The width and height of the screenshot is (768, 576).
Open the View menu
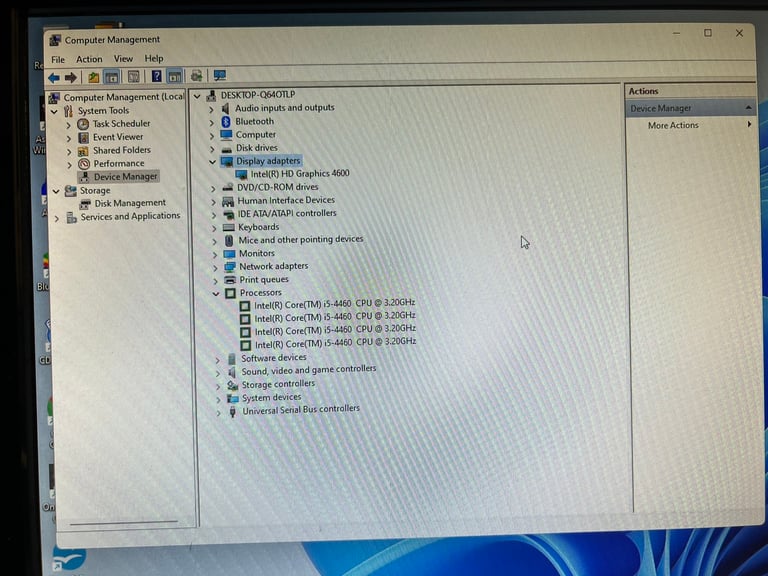click(123, 59)
